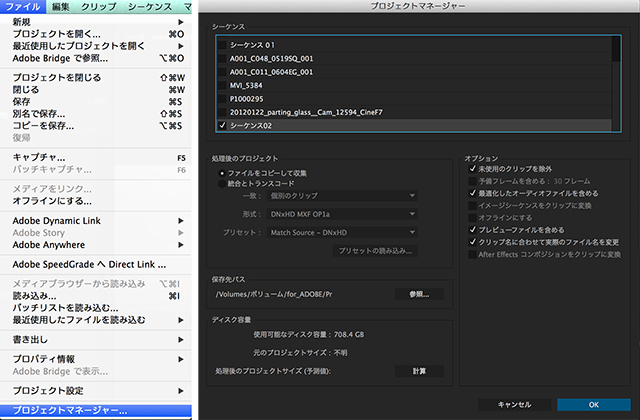The width and height of the screenshot is (640, 420).
Task: Expand the 書き出し submenu
Action: pos(96,340)
